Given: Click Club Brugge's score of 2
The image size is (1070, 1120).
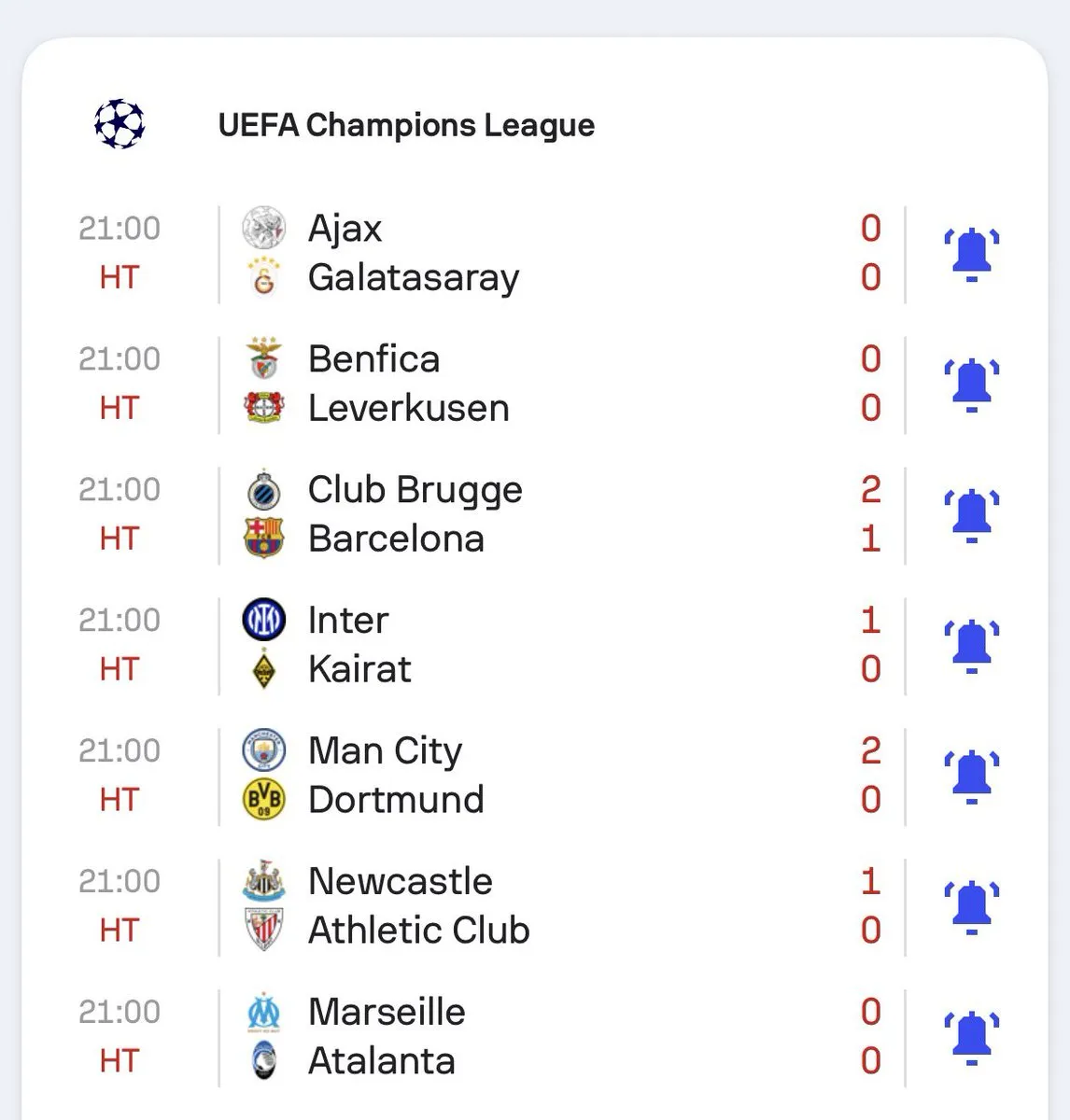Looking at the screenshot, I should pyautogui.click(x=870, y=489).
